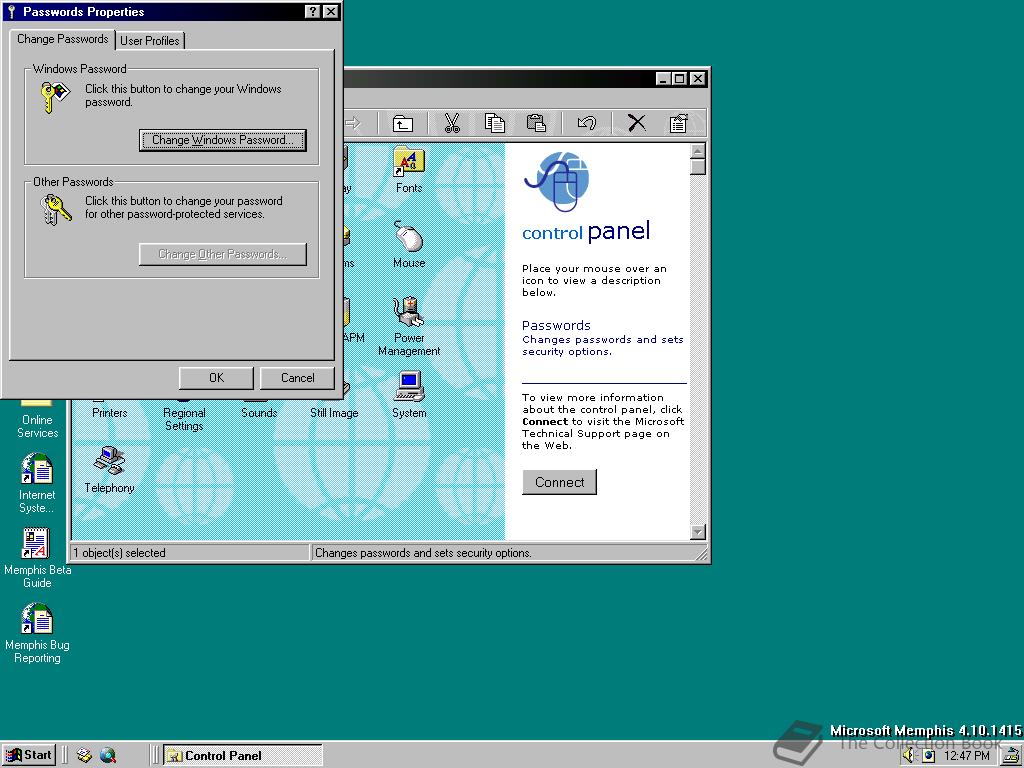Maximize the Control Panel window

click(679, 78)
